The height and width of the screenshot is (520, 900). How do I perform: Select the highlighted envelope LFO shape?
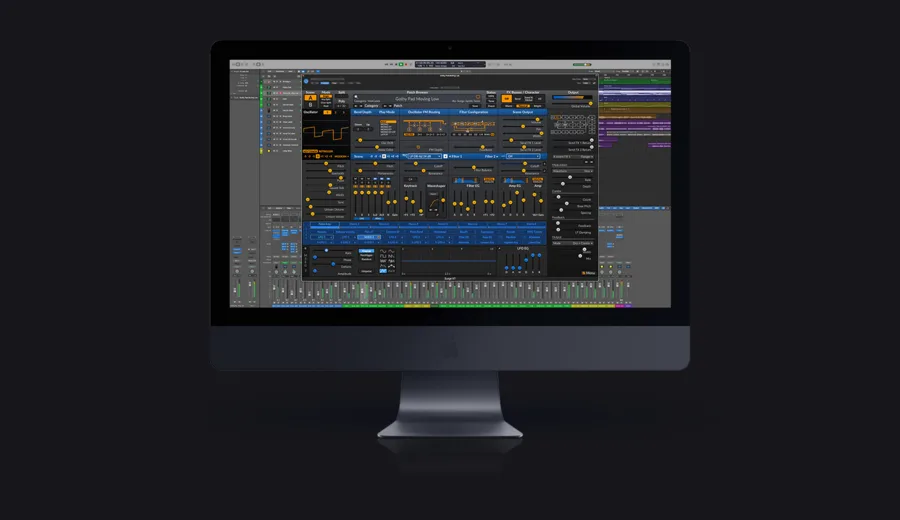point(383,271)
